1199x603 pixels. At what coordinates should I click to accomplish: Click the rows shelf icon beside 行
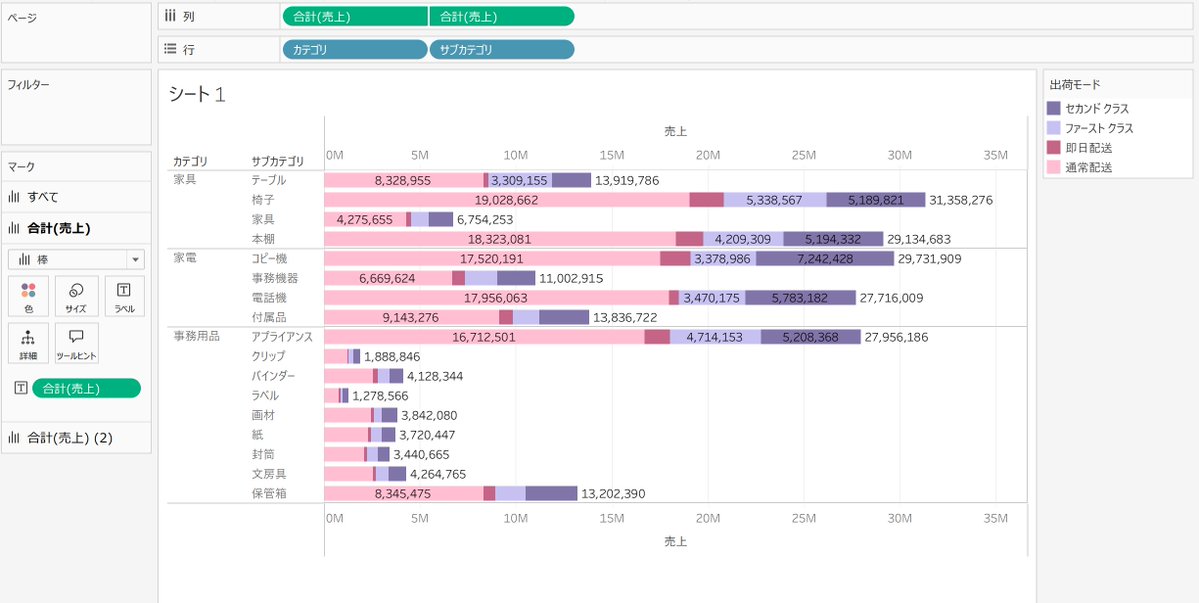point(171,49)
